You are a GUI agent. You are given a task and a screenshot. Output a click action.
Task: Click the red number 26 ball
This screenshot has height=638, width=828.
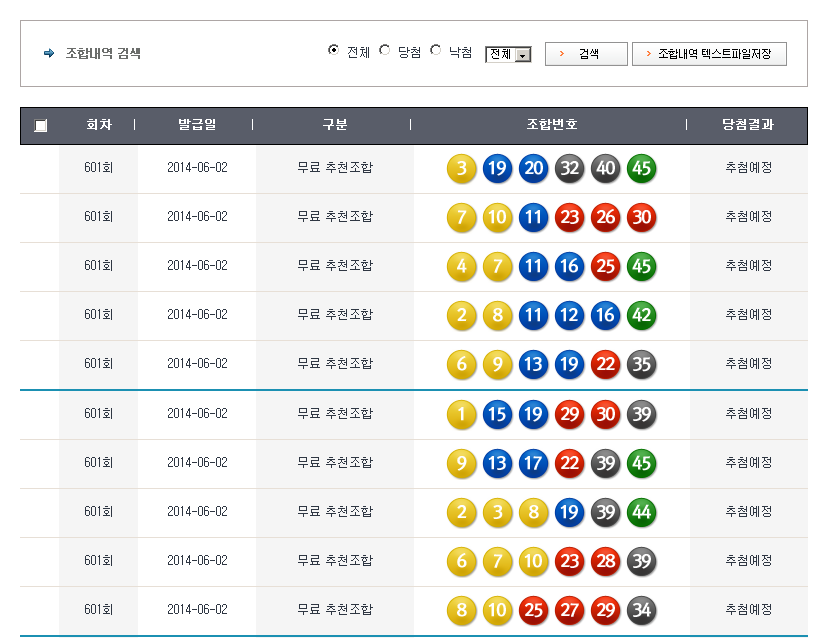point(606,217)
